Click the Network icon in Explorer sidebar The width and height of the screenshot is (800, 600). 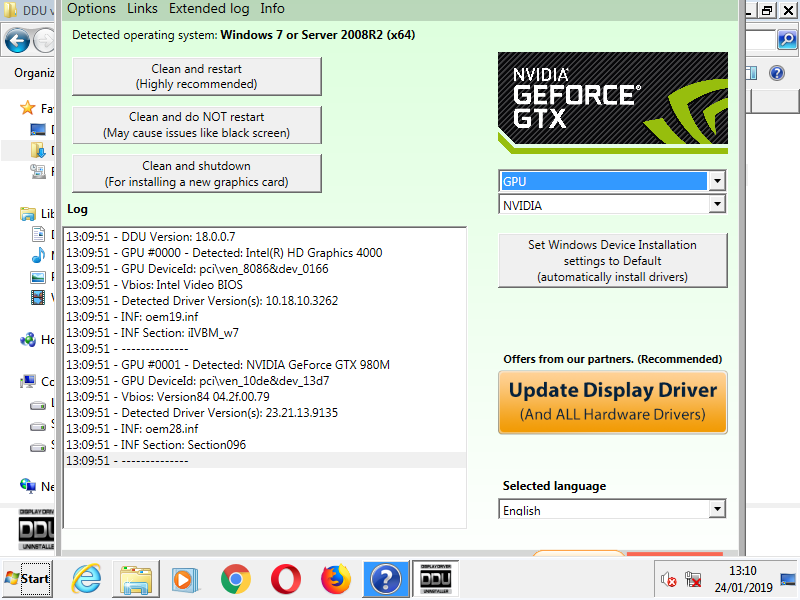point(28,485)
